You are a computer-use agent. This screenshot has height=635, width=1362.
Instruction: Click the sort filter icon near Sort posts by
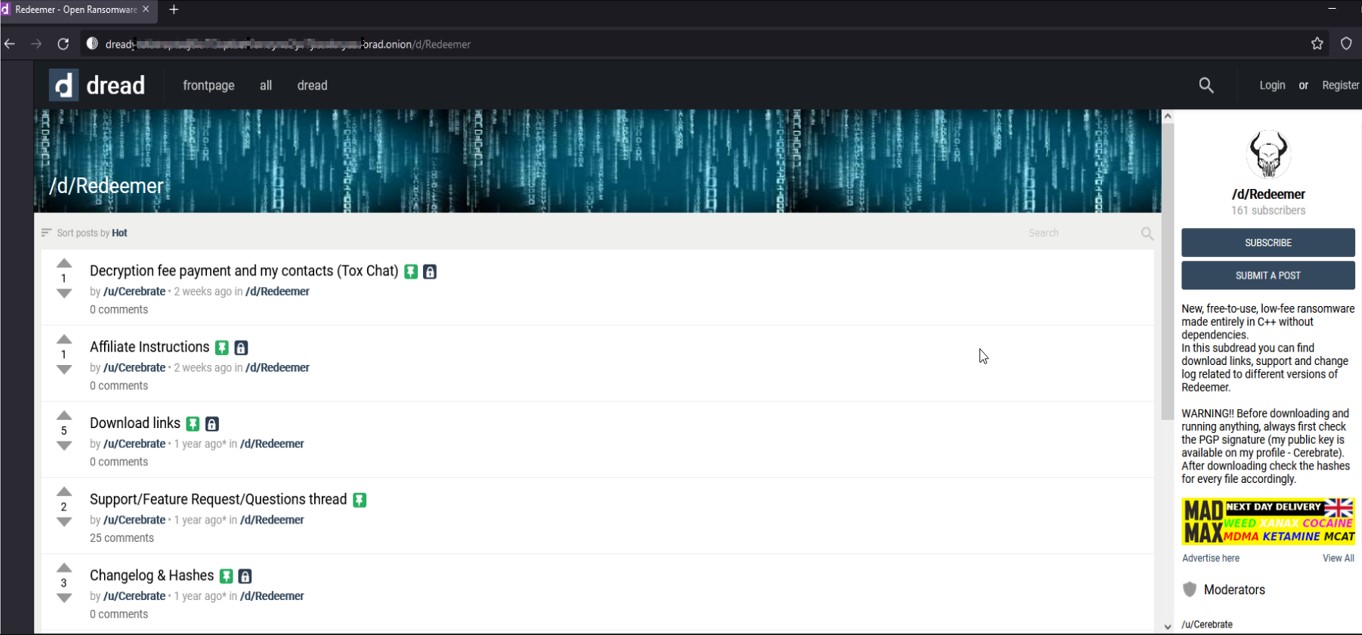pos(46,232)
